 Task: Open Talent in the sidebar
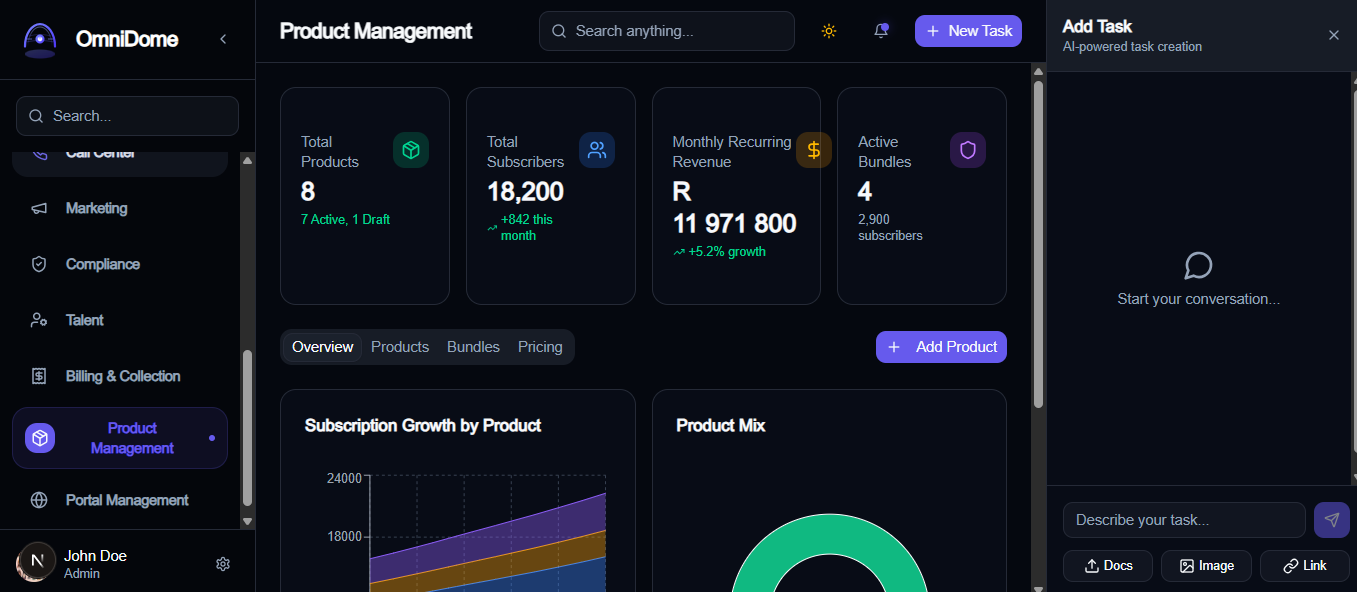(120, 320)
